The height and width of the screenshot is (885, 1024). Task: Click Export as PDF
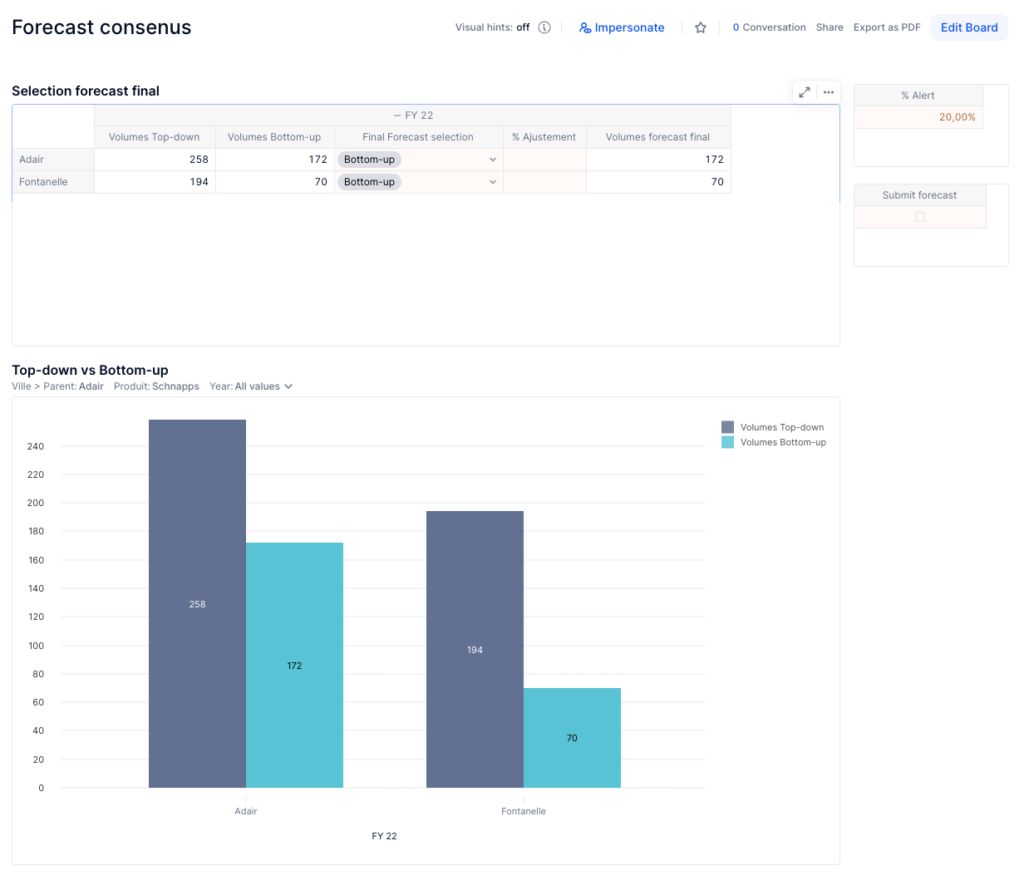point(886,28)
